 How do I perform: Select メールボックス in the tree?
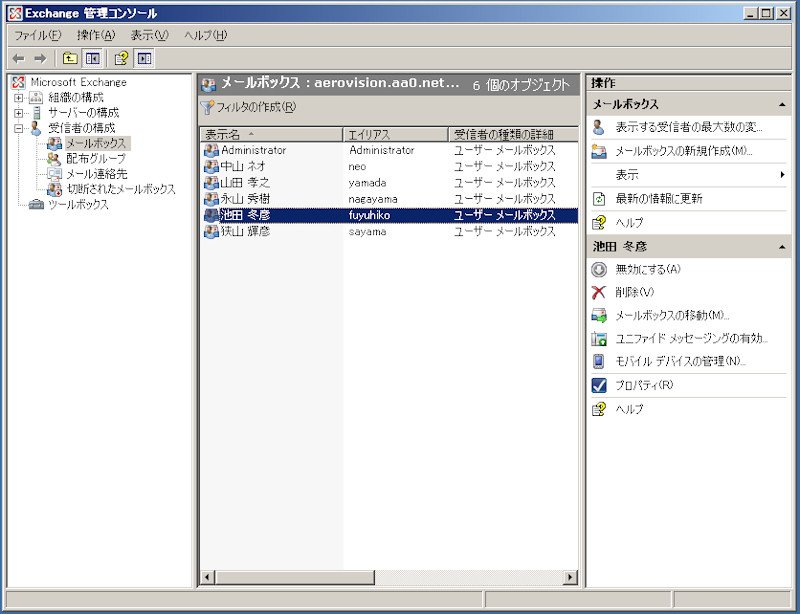click(x=96, y=143)
